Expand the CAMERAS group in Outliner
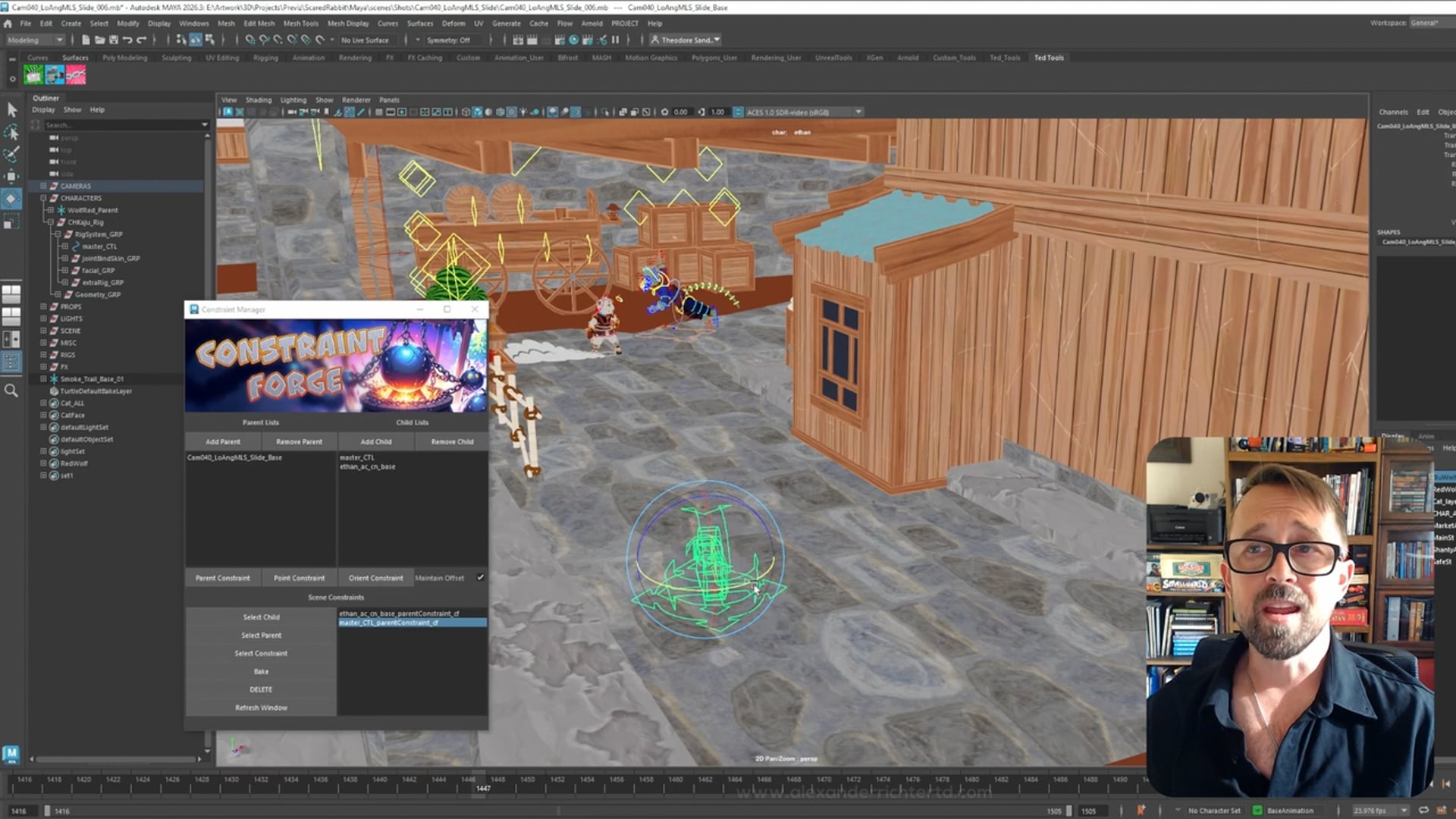The image size is (1456, 819). click(x=43, y=186)
